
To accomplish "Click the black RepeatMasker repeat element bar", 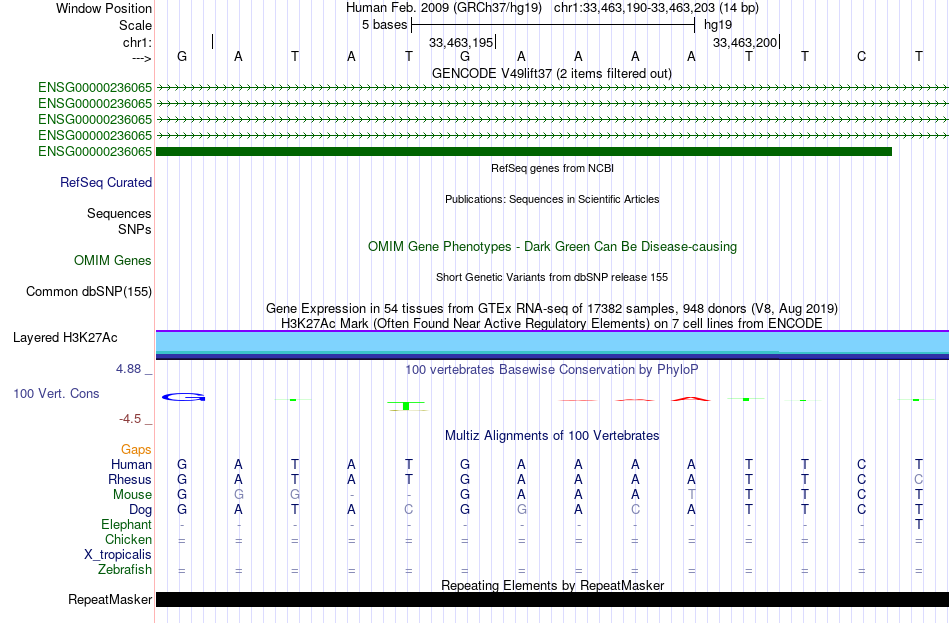I will [553, 599].
